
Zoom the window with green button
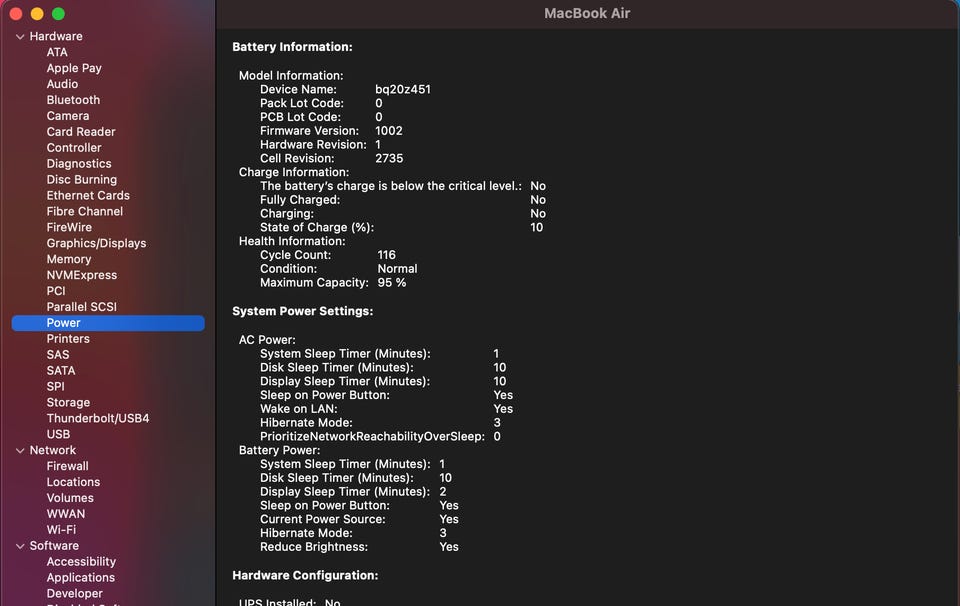coord(58,14)
